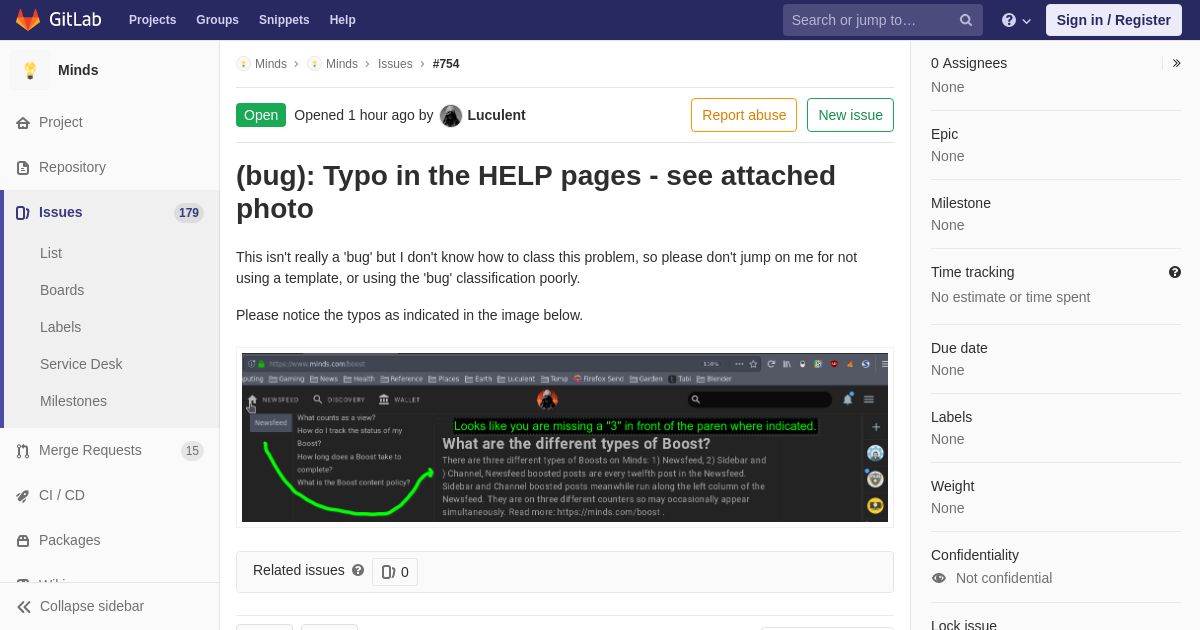Screen dimensions: 1200x630
Task: Open the attached typo screenshot image
Action: (565, 437)
